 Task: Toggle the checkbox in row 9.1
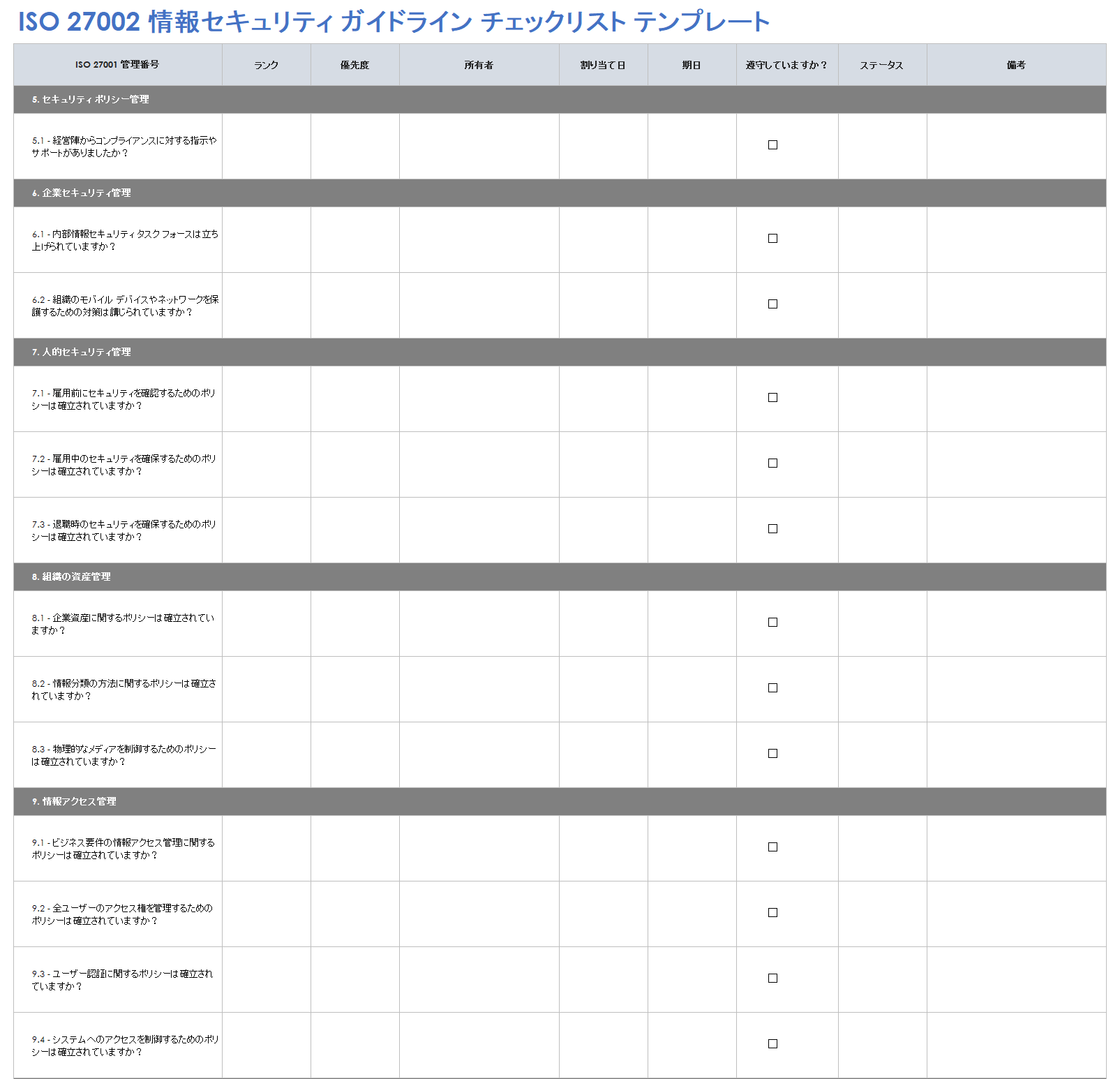pyautogui.click(x=772, y=847)
